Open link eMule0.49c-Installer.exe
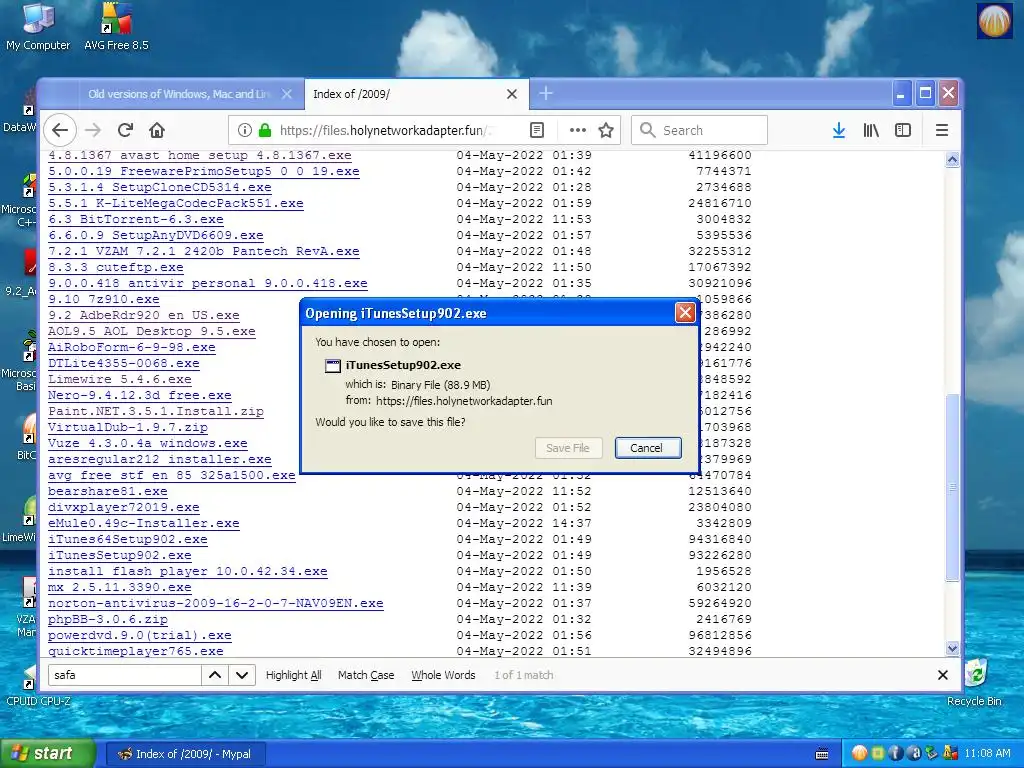The height and width of the screenshot is (768, 1024). click(144, 523)
